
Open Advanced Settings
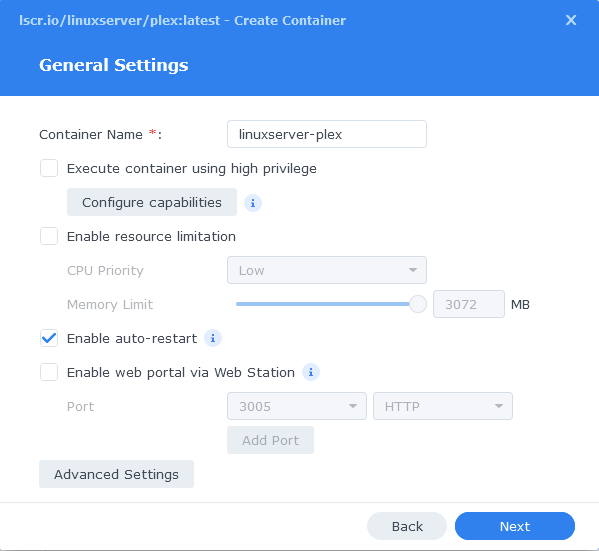(116, 474)
